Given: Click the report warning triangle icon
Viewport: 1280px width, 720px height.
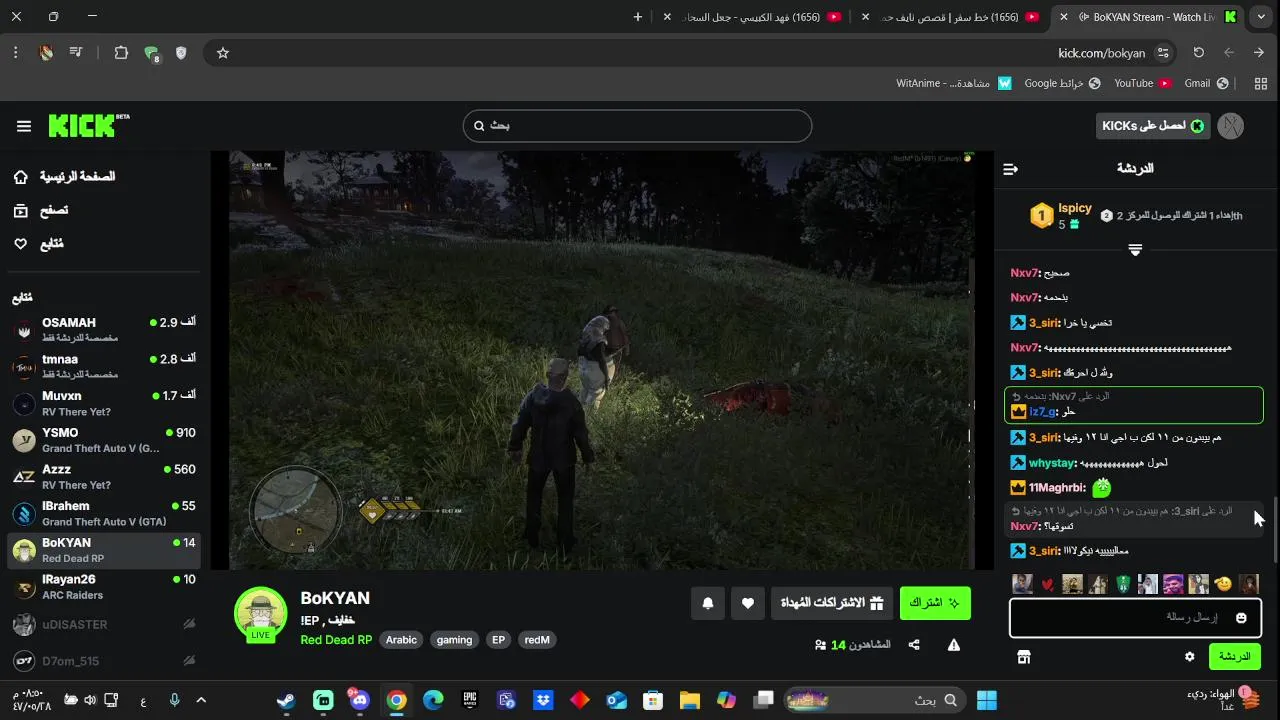Looking at the screenshot, I should point(954,646).
